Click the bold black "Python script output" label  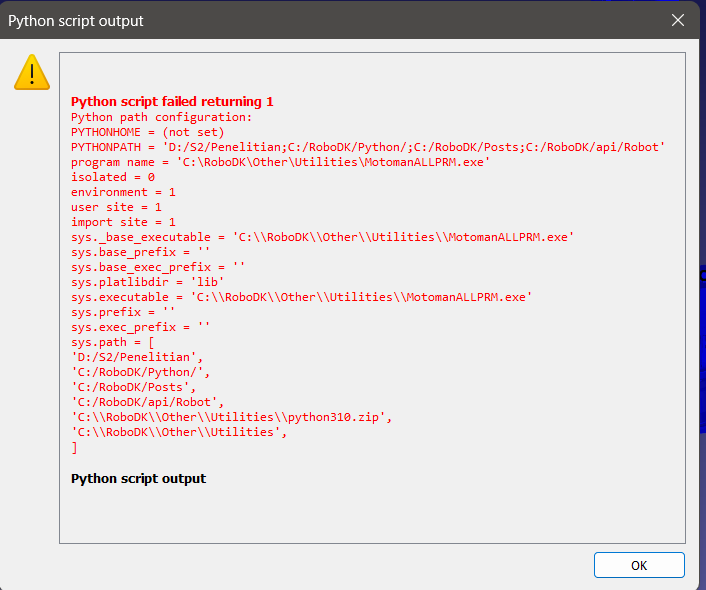tap(138, 479)
